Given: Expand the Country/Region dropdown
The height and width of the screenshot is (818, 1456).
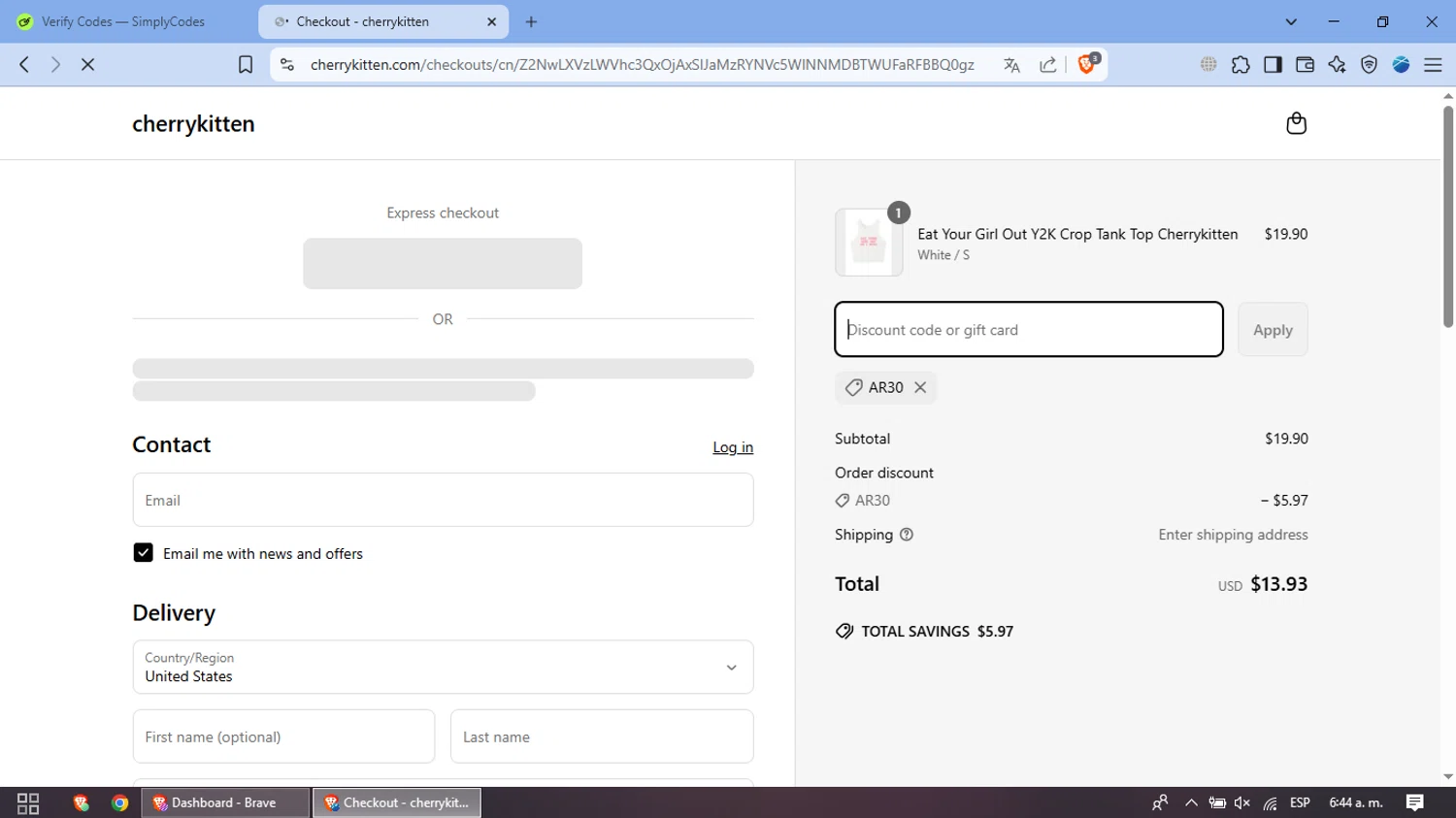Looking at the screenshot, I should pyautogui.click(x=443, y=667).
